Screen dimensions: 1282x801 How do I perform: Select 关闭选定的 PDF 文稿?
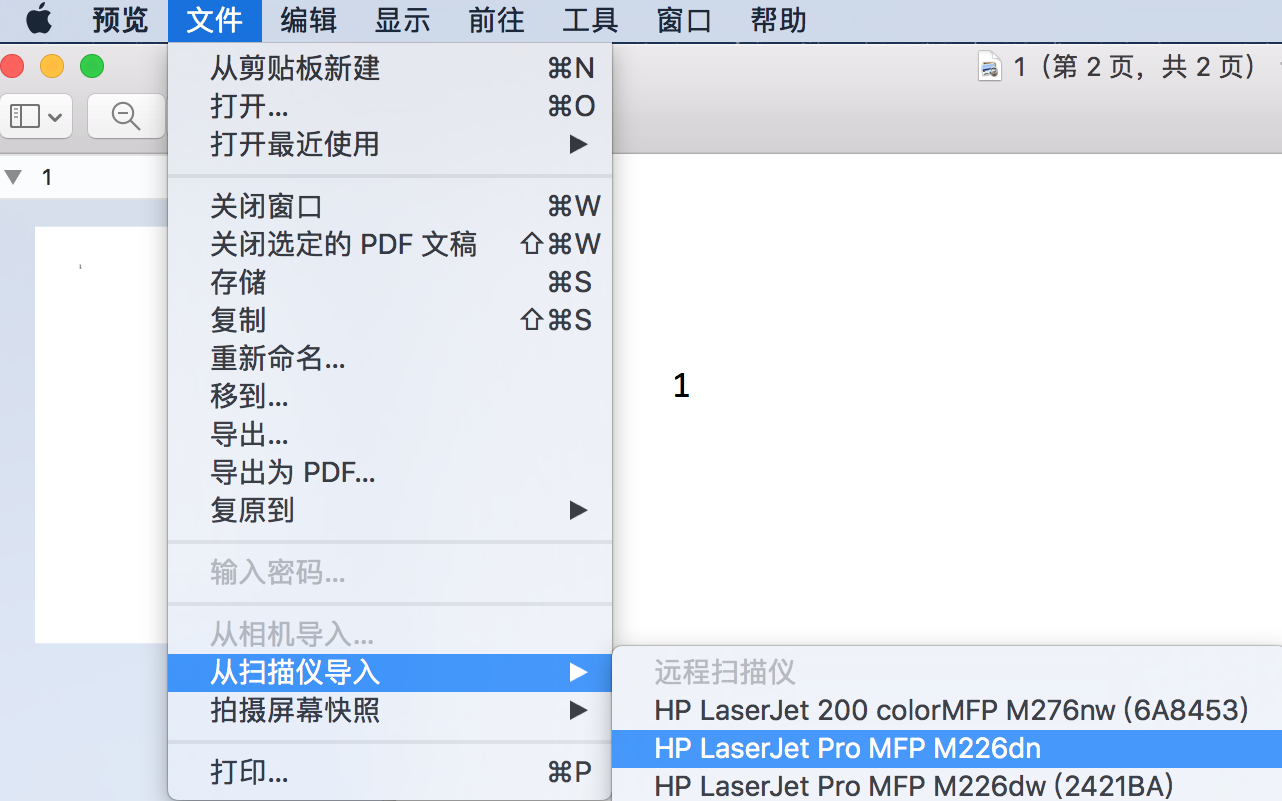pos(390,244)
